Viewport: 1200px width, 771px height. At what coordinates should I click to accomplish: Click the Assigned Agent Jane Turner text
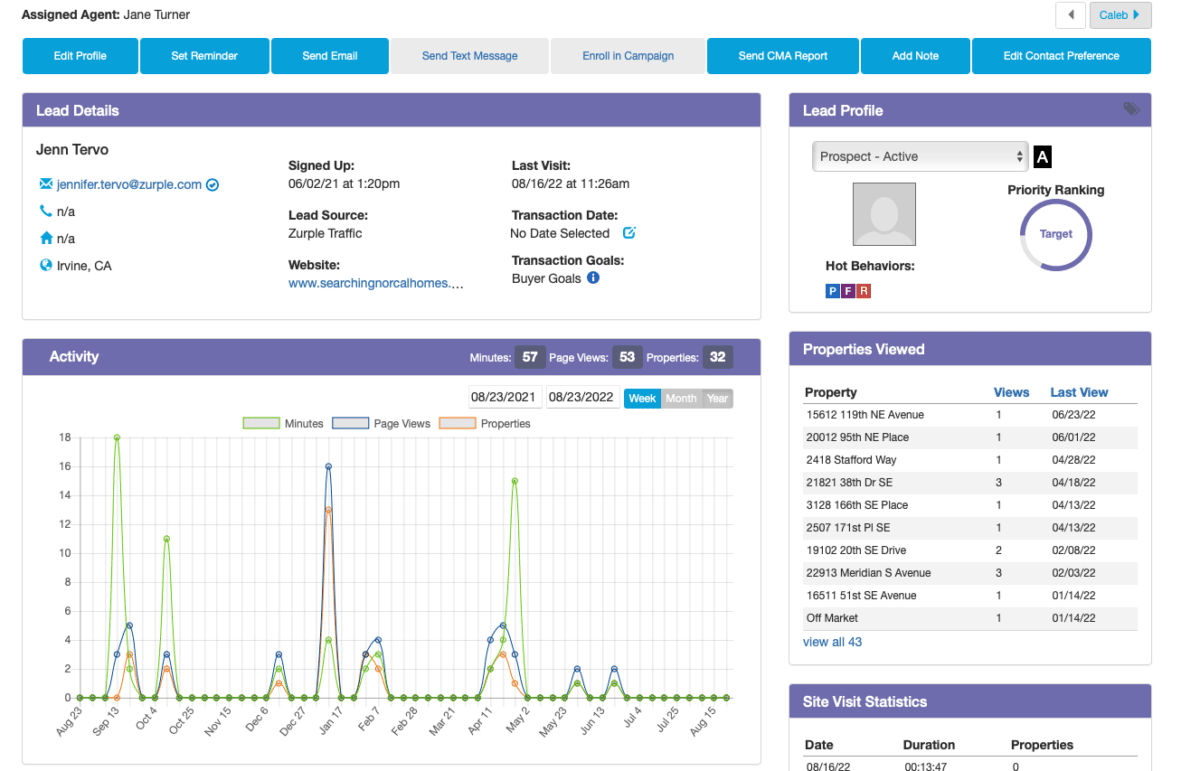(105, 15)
